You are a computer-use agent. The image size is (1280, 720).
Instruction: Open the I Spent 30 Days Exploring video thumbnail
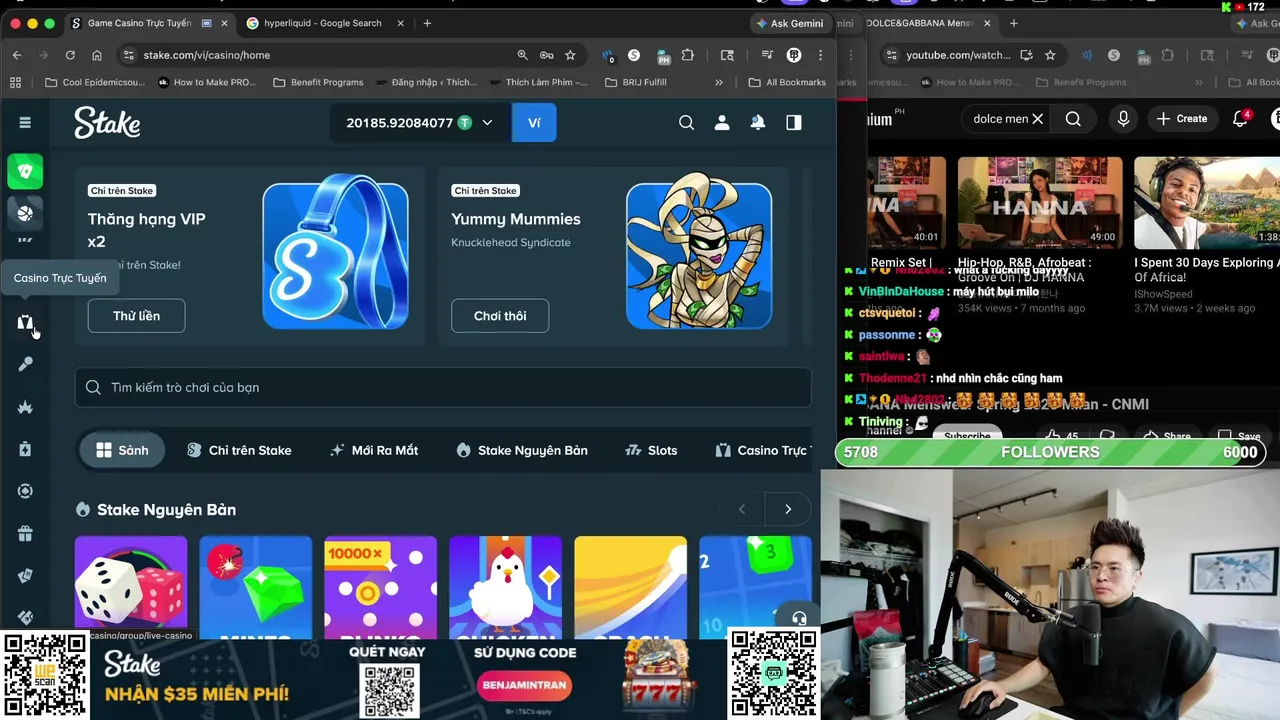point(1207,203)
